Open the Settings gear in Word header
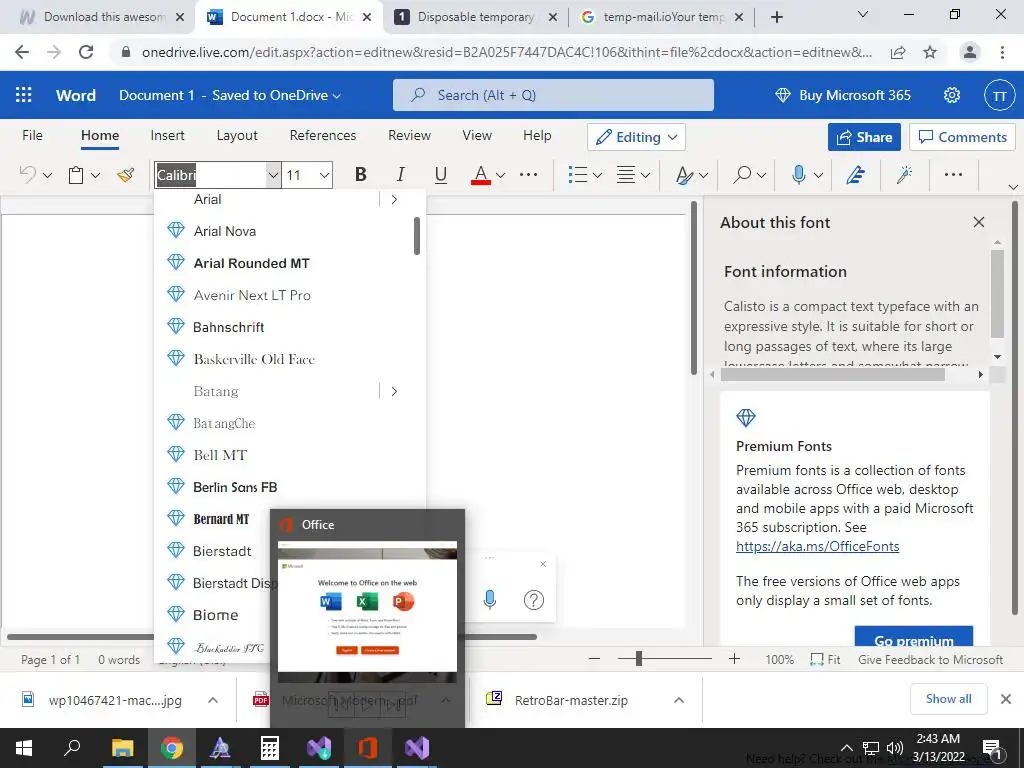The height and width of the screenshot is (768, 1024). [952, 95]
